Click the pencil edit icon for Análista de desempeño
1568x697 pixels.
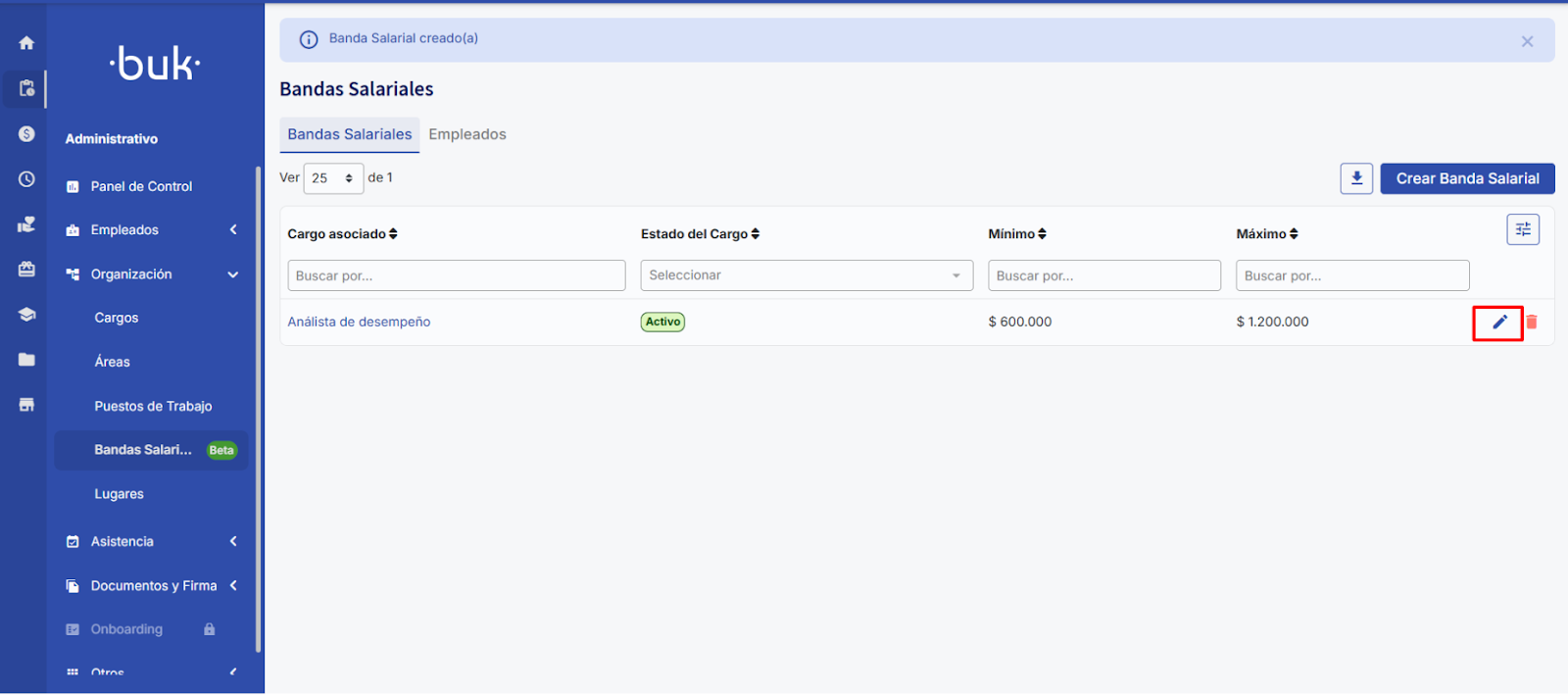click(1499, 323)
